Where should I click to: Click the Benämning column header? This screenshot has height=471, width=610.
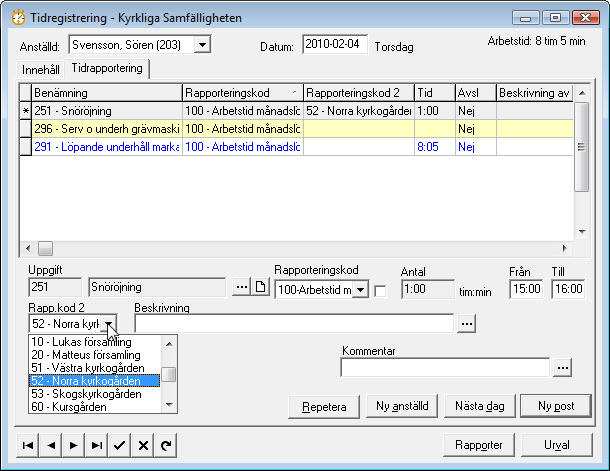107,93
